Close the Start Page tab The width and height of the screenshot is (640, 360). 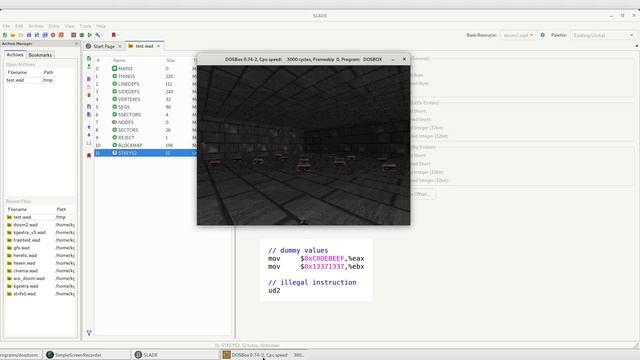120,47
